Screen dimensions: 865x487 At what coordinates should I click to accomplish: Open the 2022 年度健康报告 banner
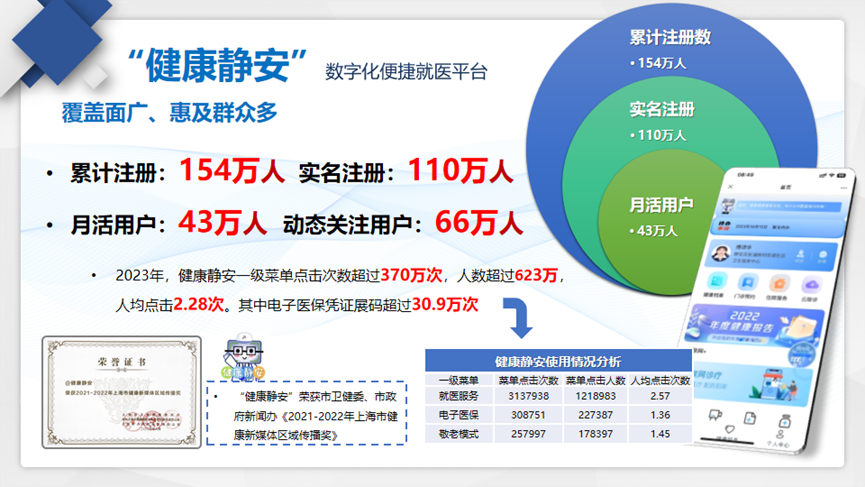pos(753,325)
